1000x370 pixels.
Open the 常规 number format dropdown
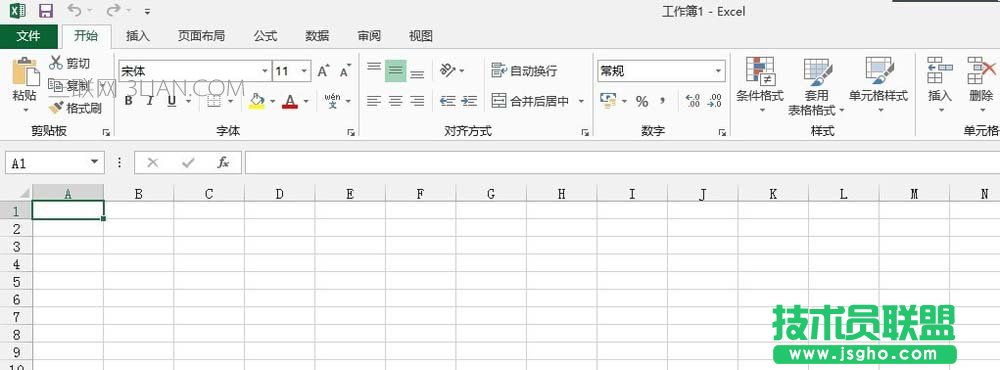click(x=719, y=71)
